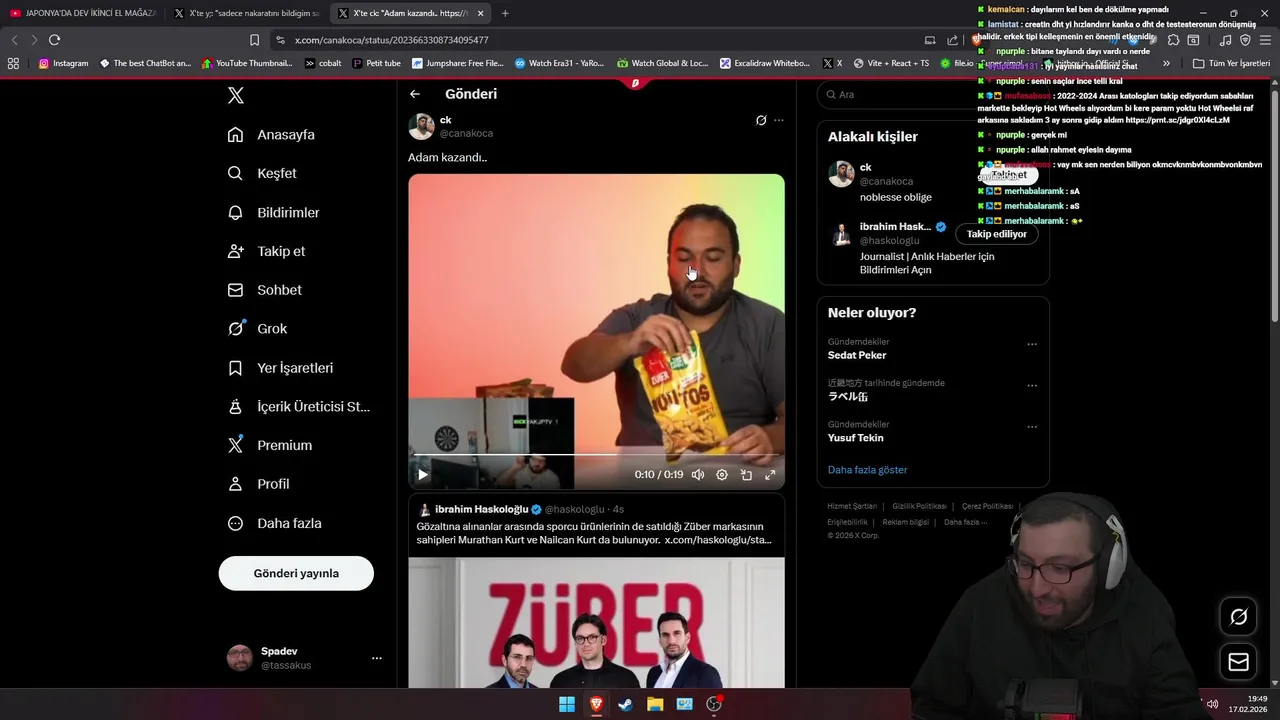Click the browser back arrow

point(14,40)
